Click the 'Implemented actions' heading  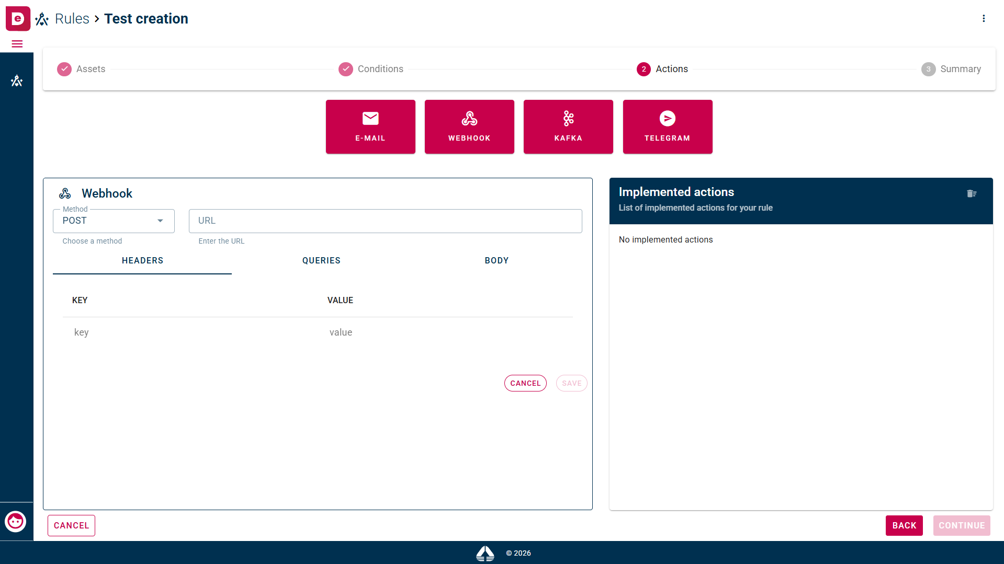676,192
